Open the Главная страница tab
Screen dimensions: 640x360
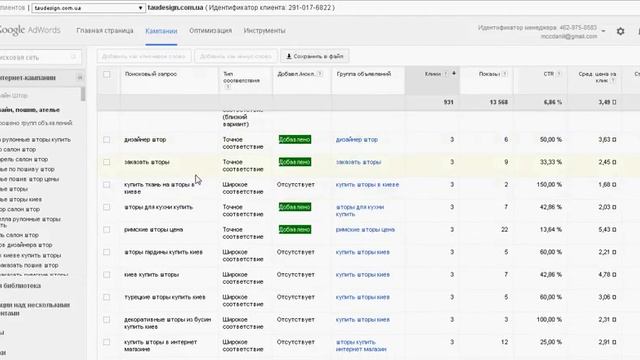(105, 31)
